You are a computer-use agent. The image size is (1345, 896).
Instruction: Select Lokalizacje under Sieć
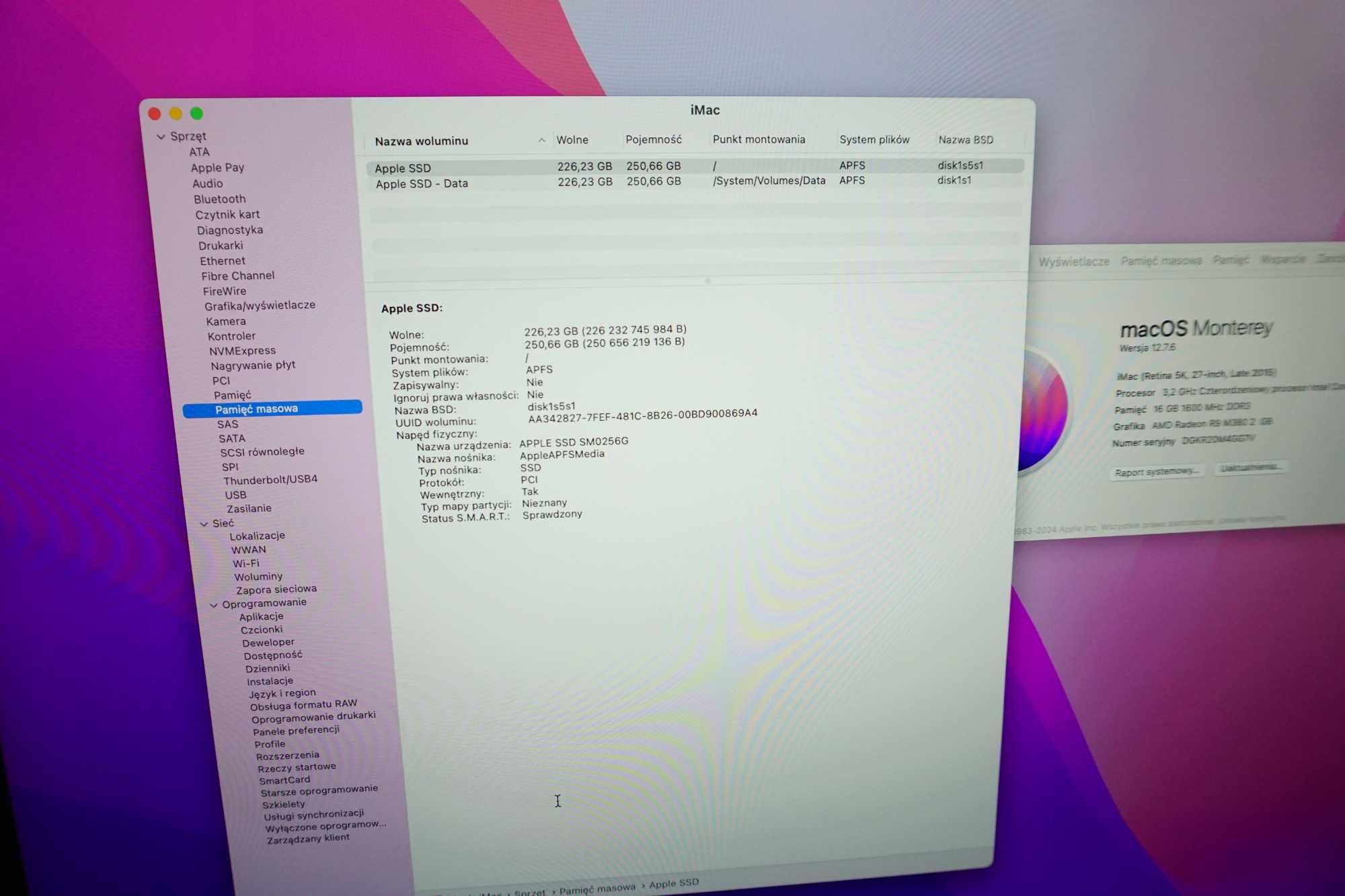[257, 536]
